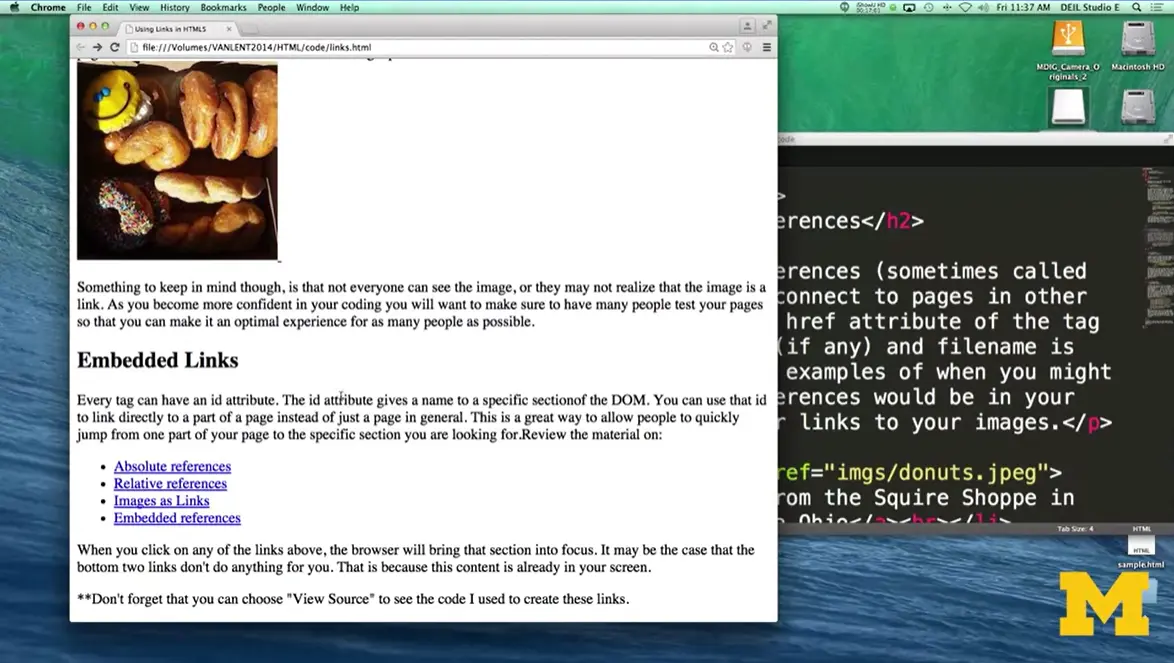
Task: Click the 'Images as Links' link
Action: (161, 500)
